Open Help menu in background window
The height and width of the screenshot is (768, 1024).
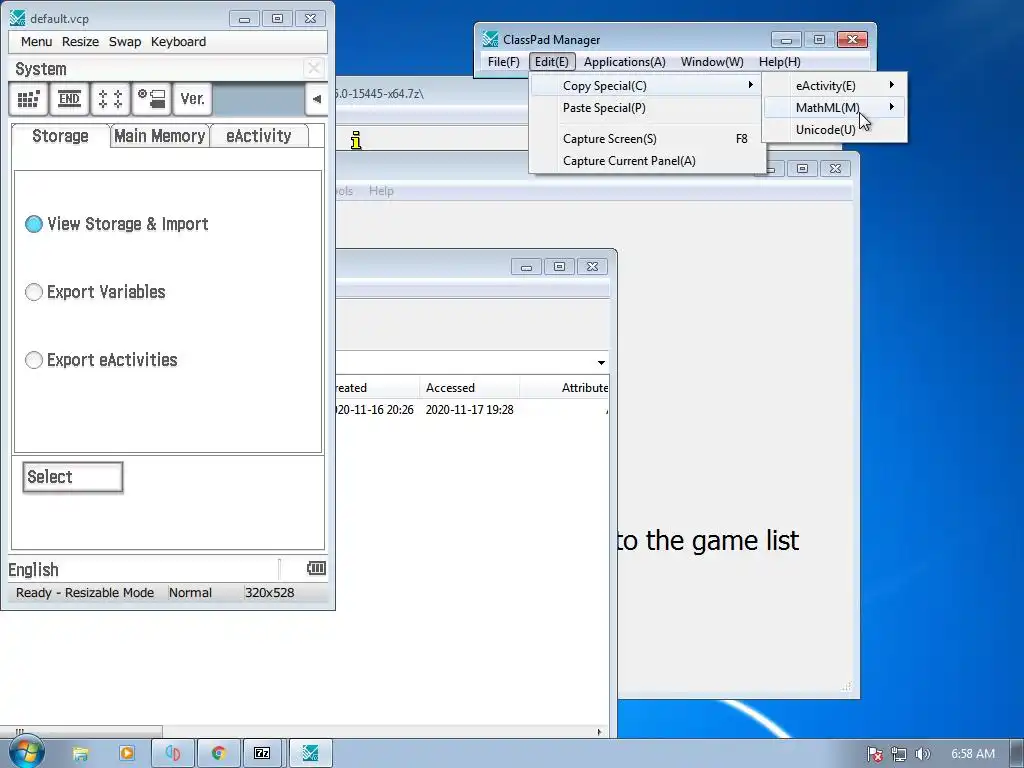(381, 191)
